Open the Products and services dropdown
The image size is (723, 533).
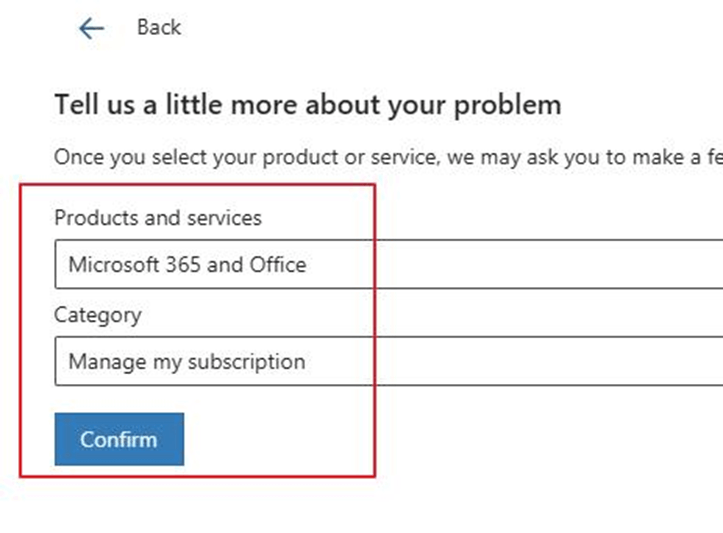point(389,264)
